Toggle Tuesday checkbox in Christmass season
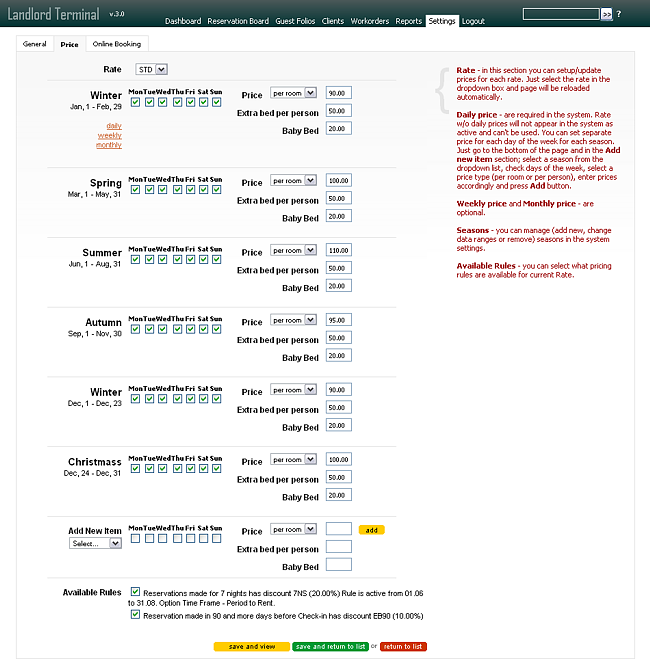Screen dimensions: 650x668 150,469
